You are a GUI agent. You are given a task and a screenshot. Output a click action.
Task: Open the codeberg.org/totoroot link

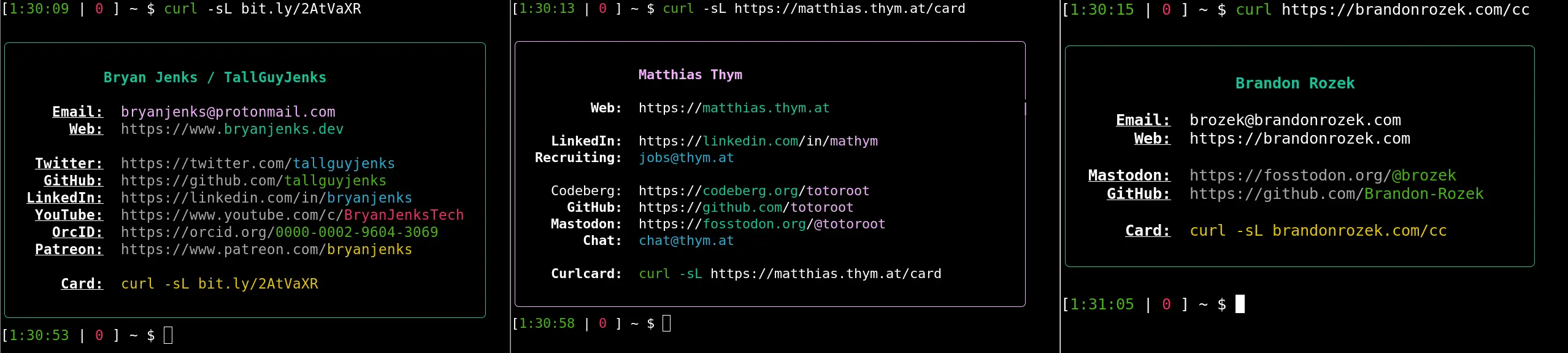(x=754, y=191)
